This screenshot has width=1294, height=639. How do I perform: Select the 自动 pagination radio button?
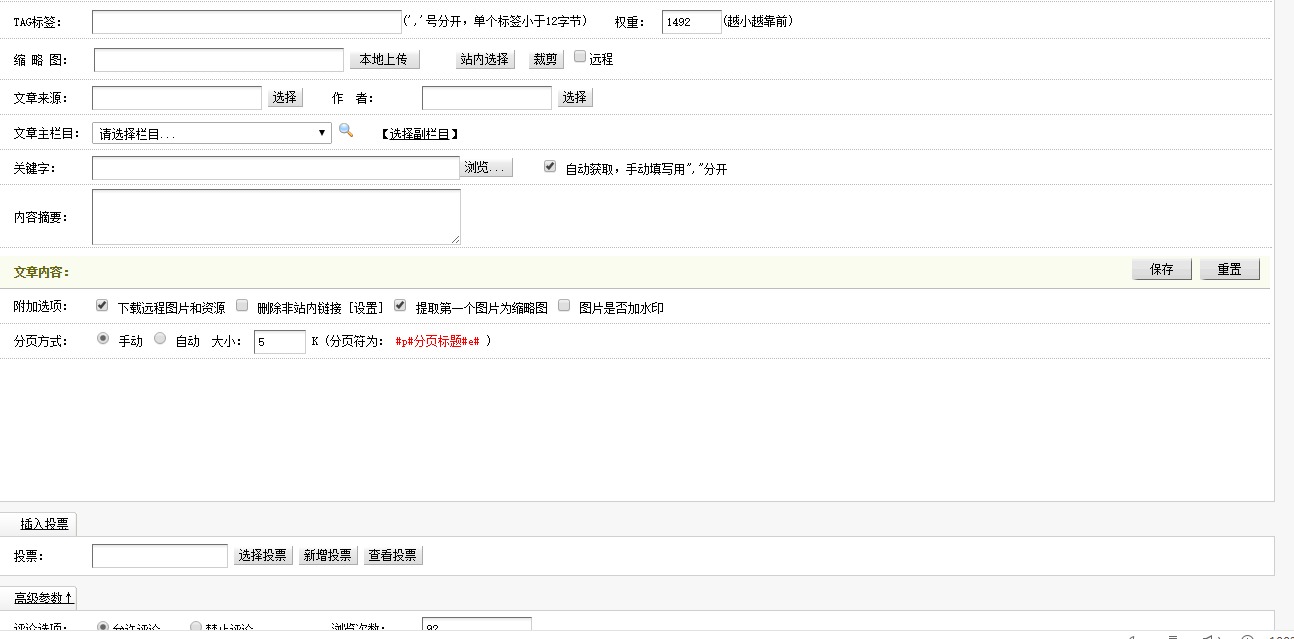pyautogui.click(x=159, y=339)
